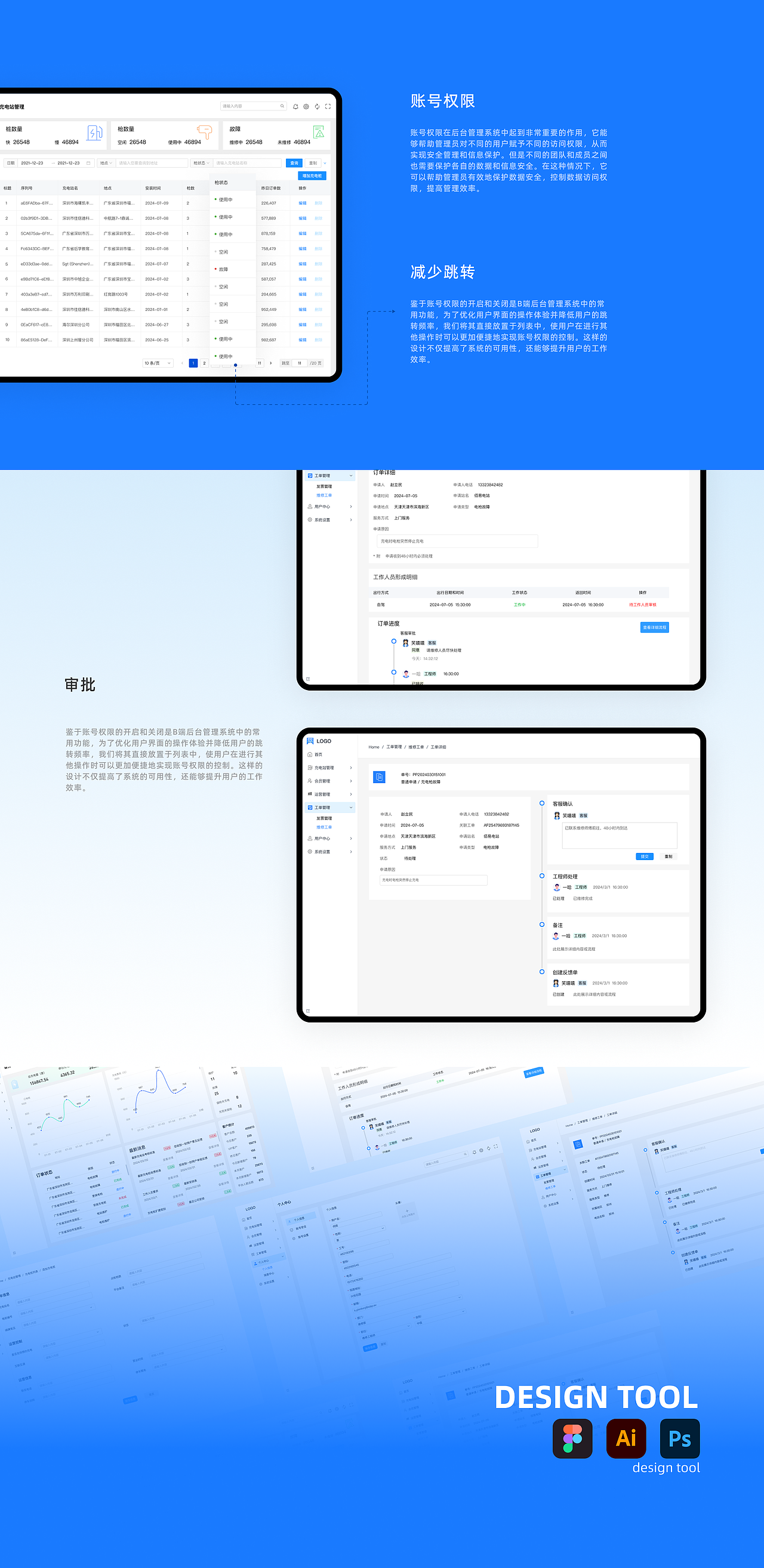Click the blue 查询 button

(x=294, y=163)
